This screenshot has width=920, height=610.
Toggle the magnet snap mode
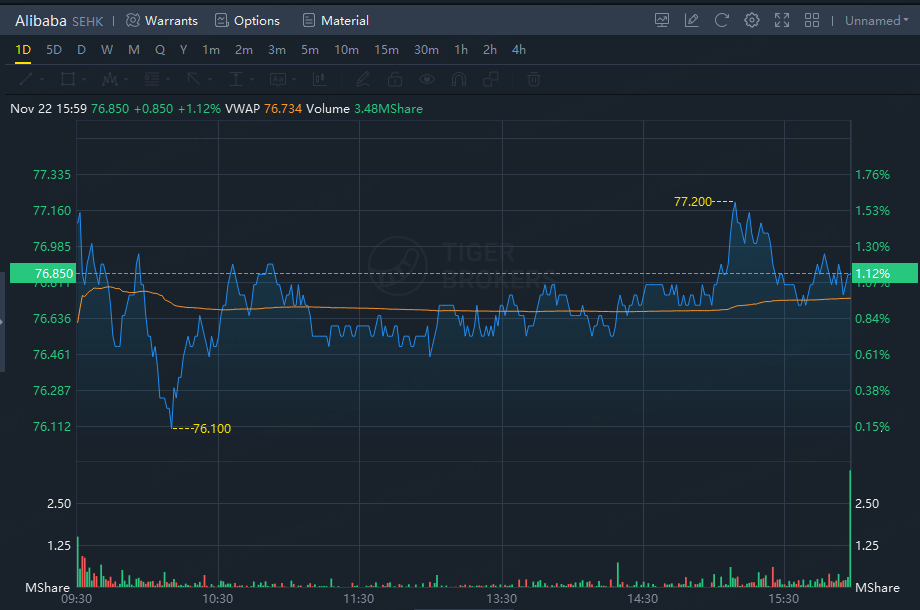pyautogui.click(x=459, y=79)
